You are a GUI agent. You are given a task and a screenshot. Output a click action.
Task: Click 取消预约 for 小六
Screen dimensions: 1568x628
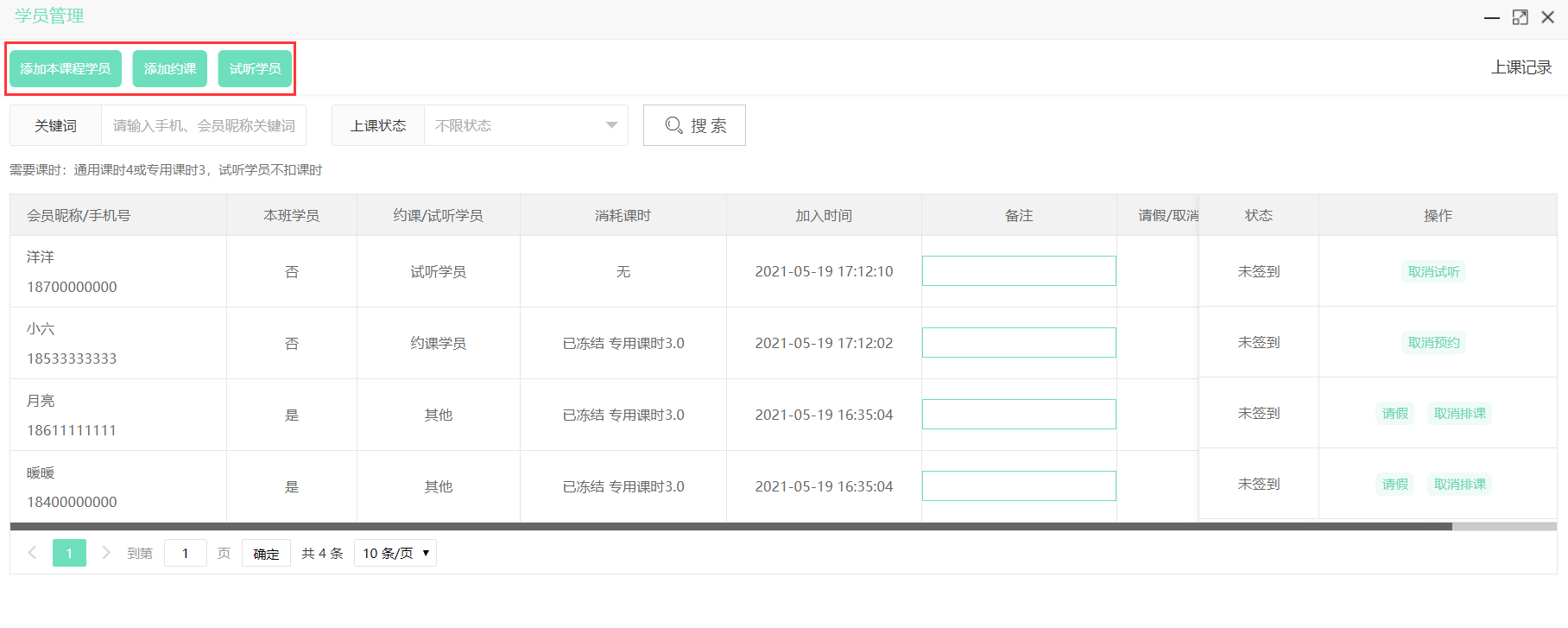point(1433,342)
